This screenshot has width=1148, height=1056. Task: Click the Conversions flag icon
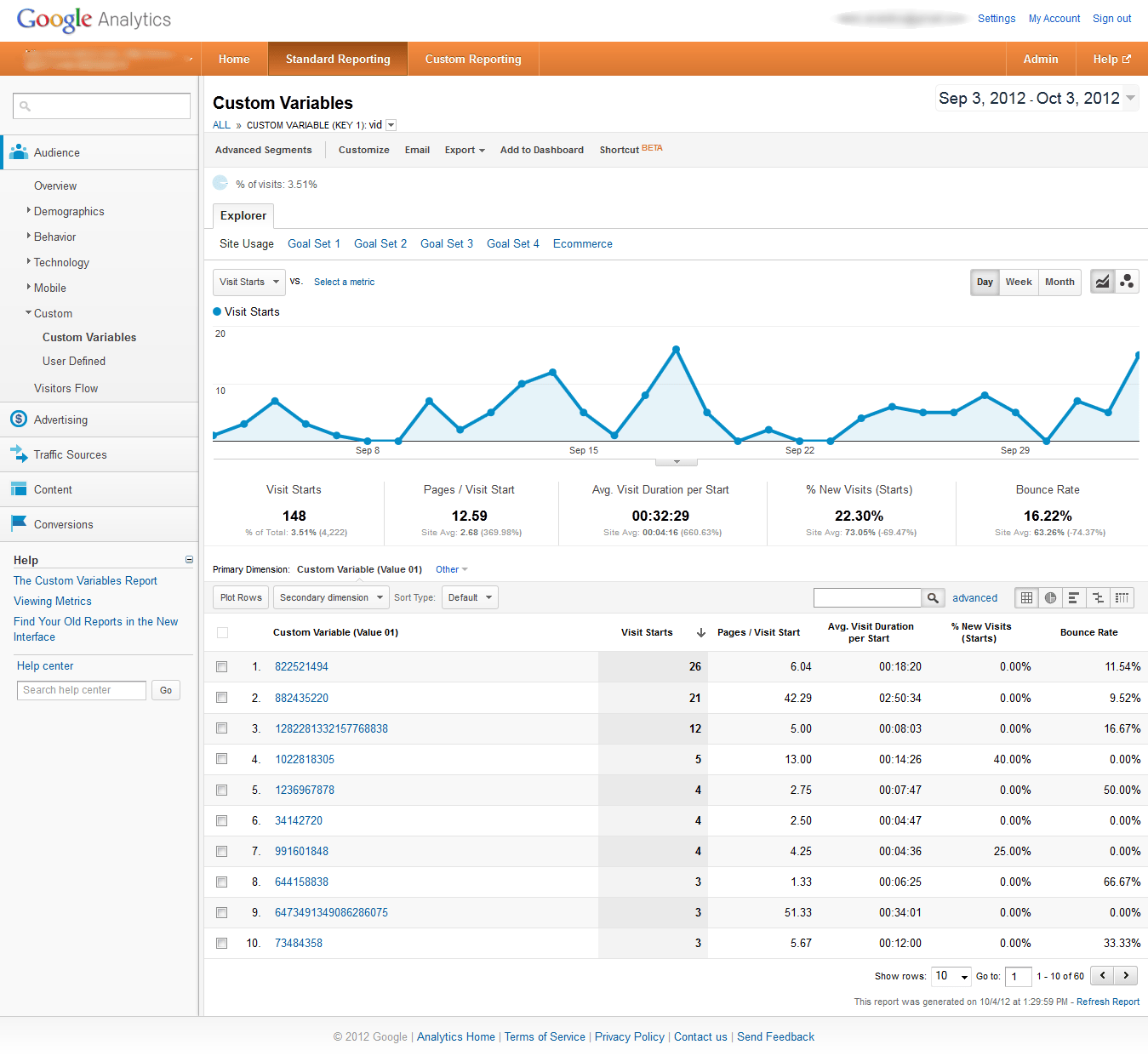click(x=19, y=524)
